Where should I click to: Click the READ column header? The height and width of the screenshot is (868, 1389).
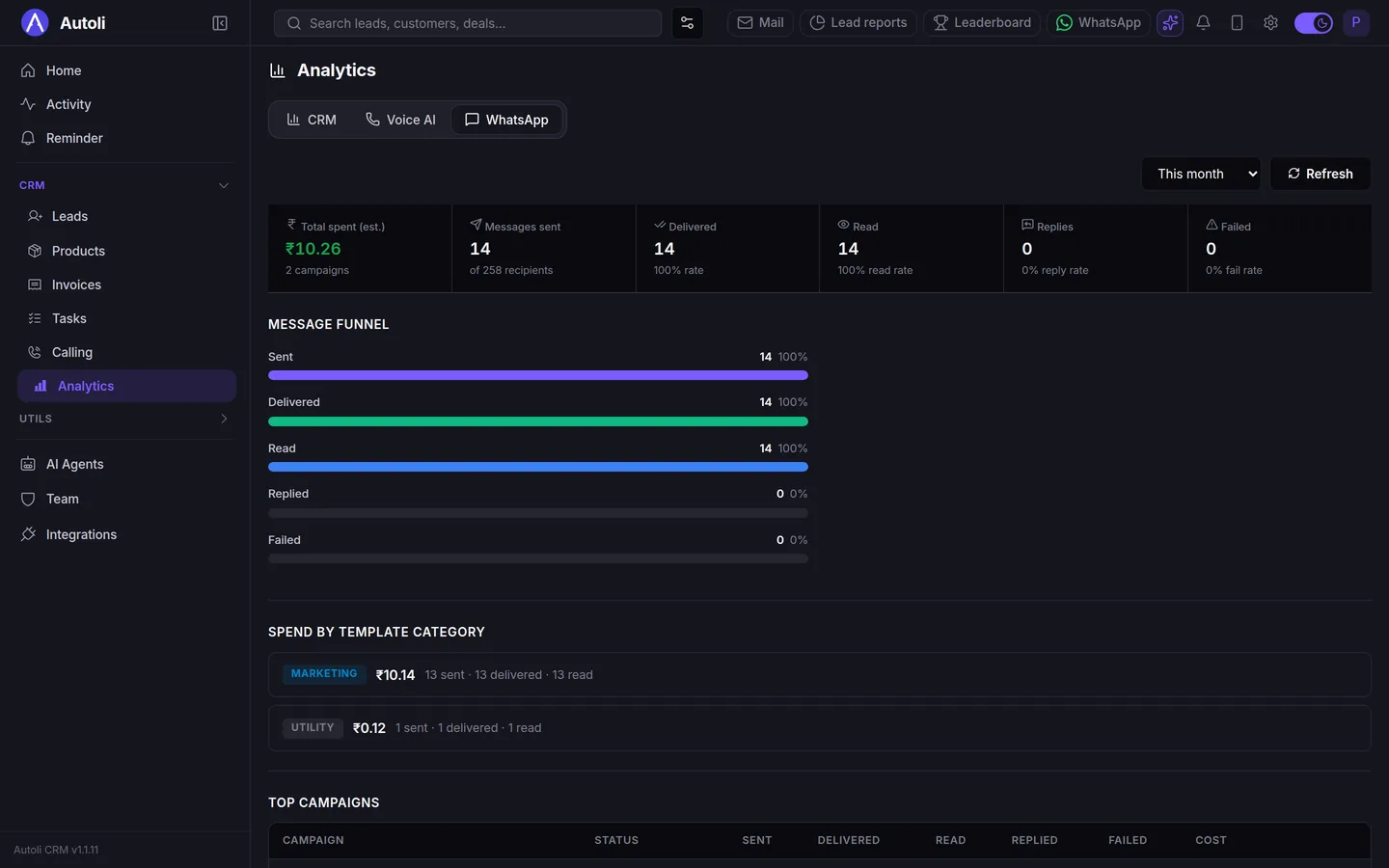pyautogui.click(x=950, y=840)
